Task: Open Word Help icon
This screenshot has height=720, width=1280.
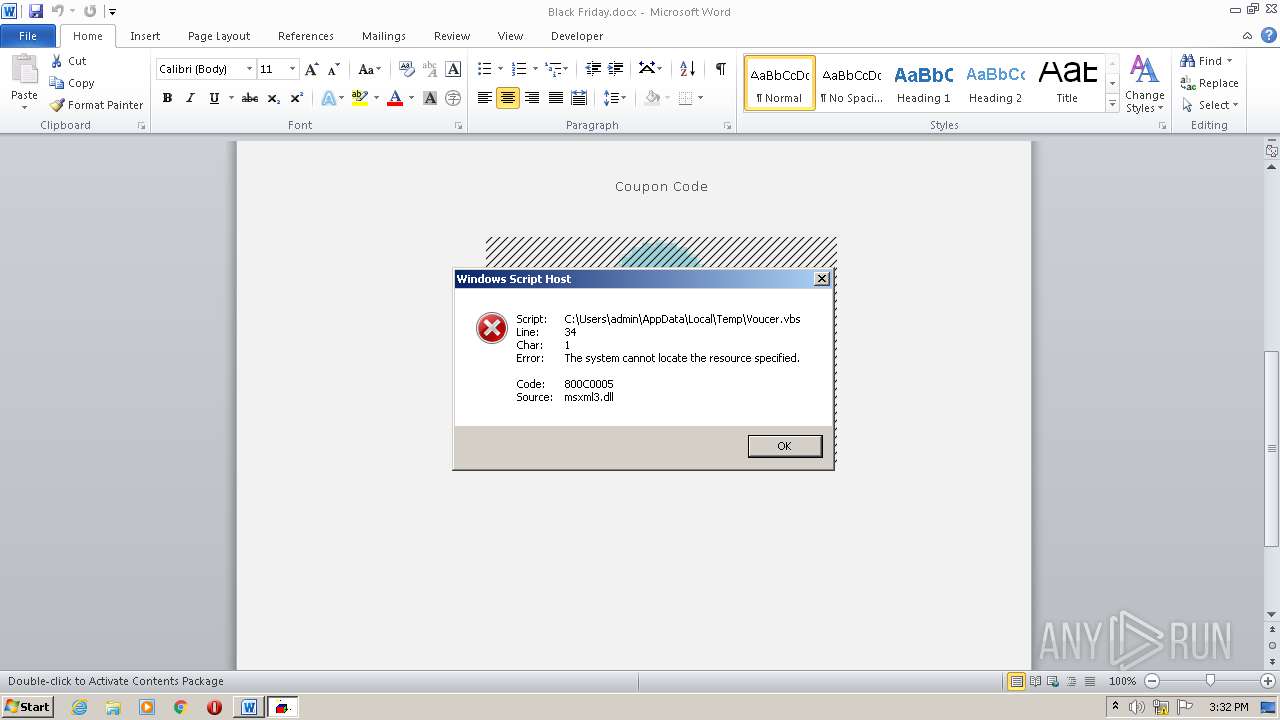Action: coord(1268,36)
